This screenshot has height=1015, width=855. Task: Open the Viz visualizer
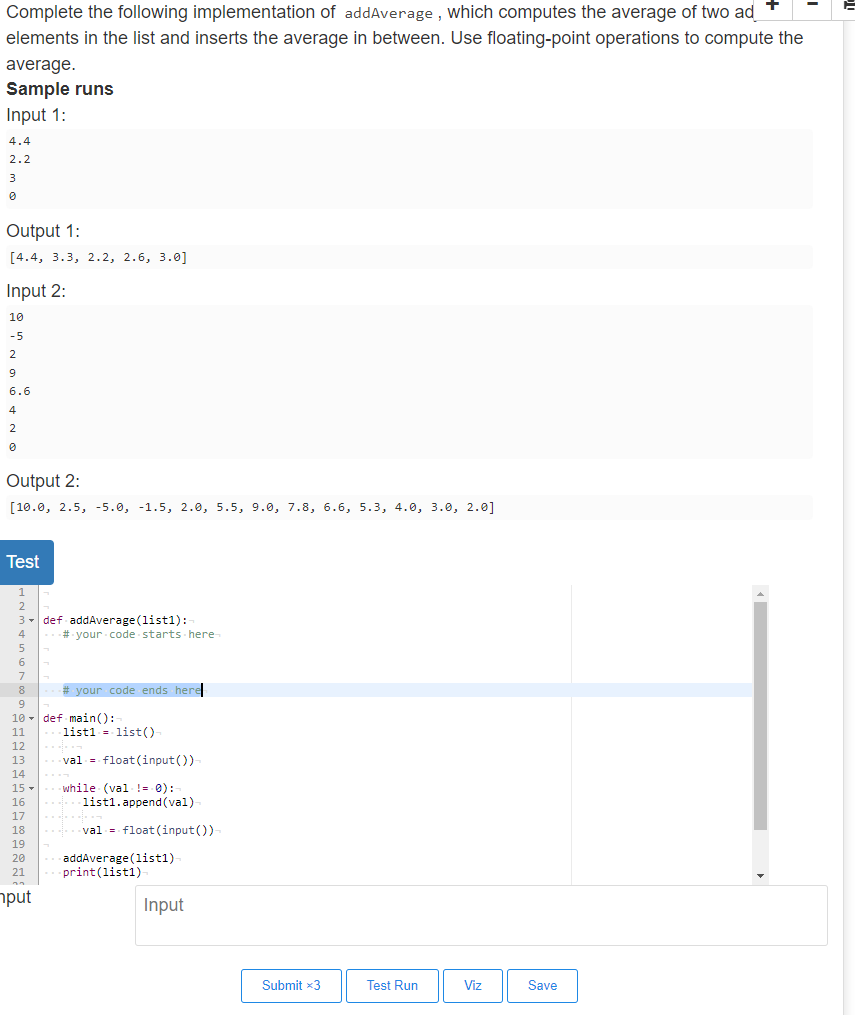[472, 985]
